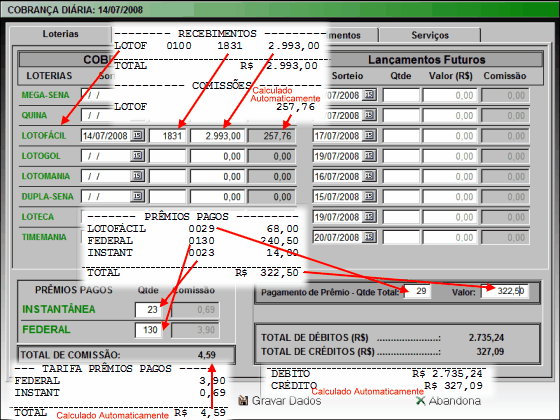560x420 pixels.
Task: Click the COBRANÇA DIÁRIA: 14/07/2008 title bar
Action: point(280,9)
